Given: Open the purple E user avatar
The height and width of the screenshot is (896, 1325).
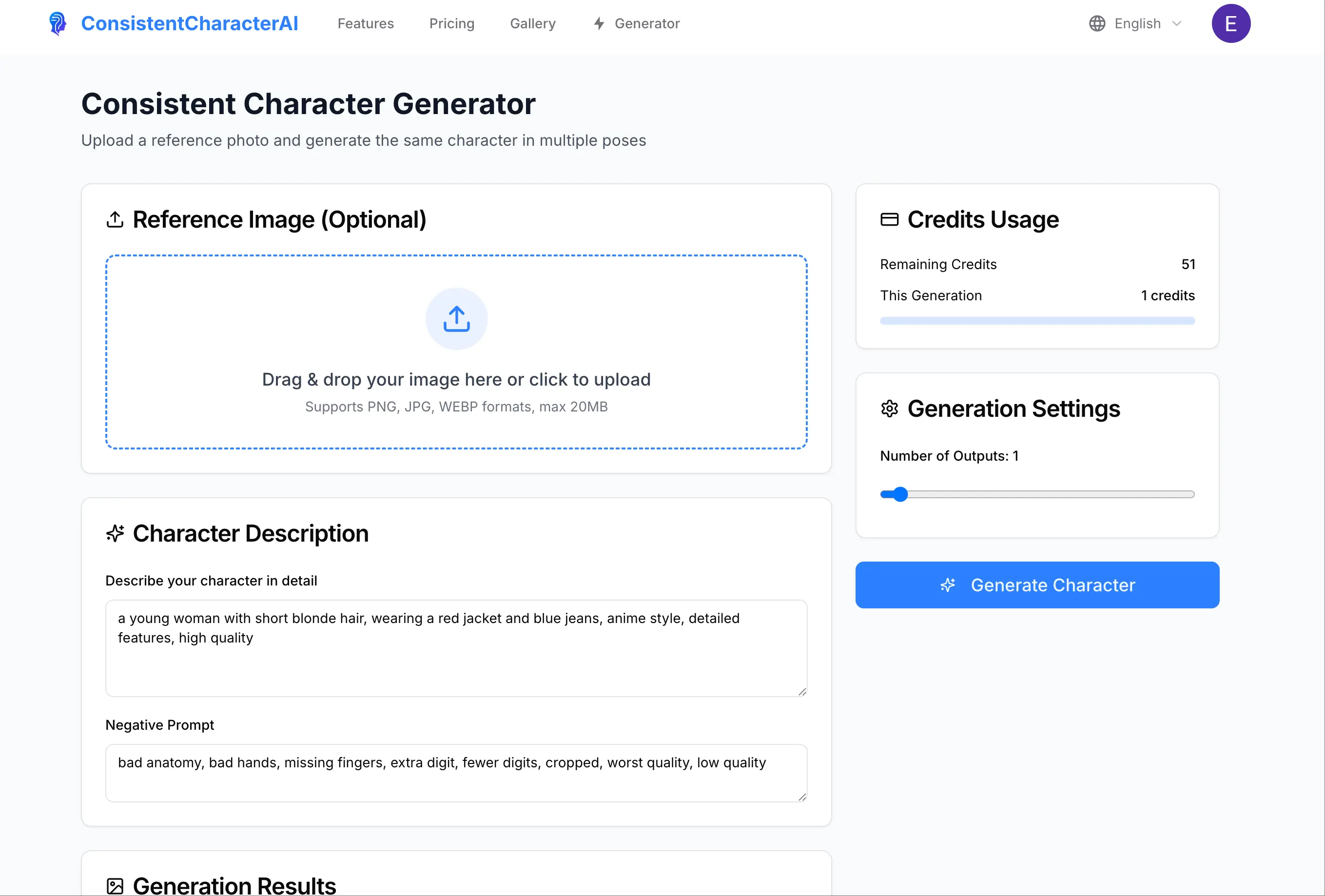Looking at the screenshot, I should click(x=1231, y=23).
